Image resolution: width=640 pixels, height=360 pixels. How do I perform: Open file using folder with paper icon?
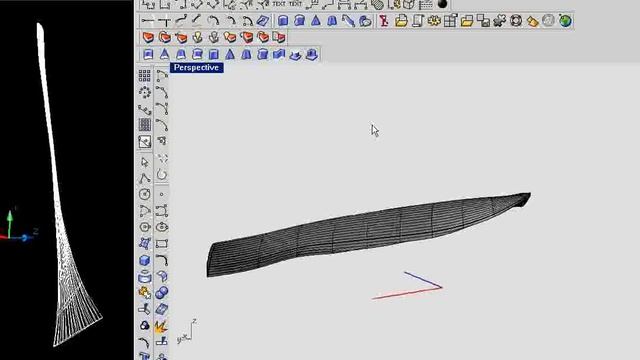tap(401, 21)
